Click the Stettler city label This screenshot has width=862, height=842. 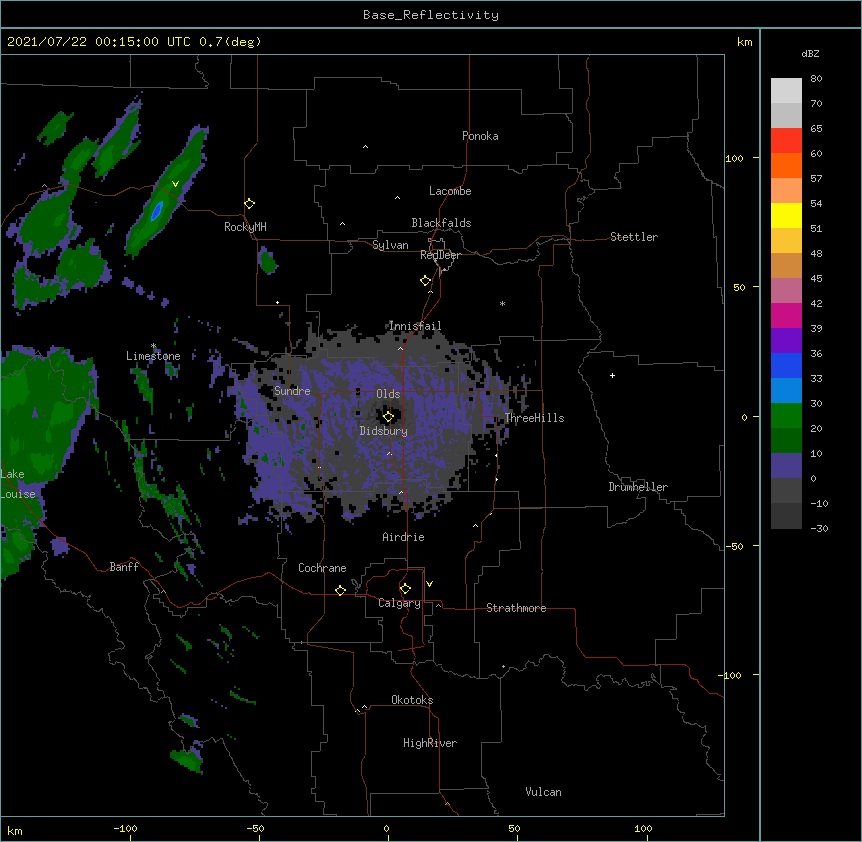[x=634, y=237]
